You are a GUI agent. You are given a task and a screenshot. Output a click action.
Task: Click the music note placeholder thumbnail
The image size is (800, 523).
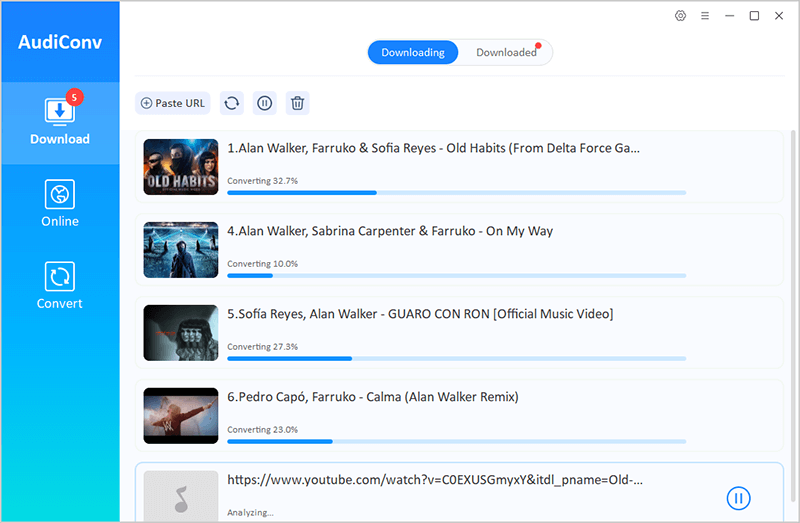pyautogui.click(x=181, y=496)
